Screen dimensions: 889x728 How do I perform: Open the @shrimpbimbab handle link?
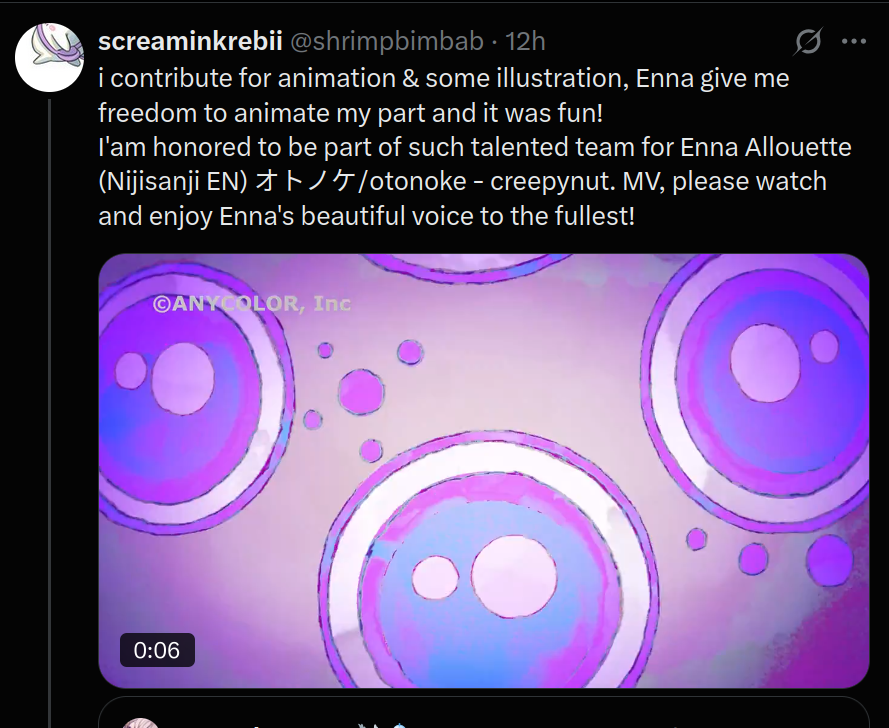point(386,41)
